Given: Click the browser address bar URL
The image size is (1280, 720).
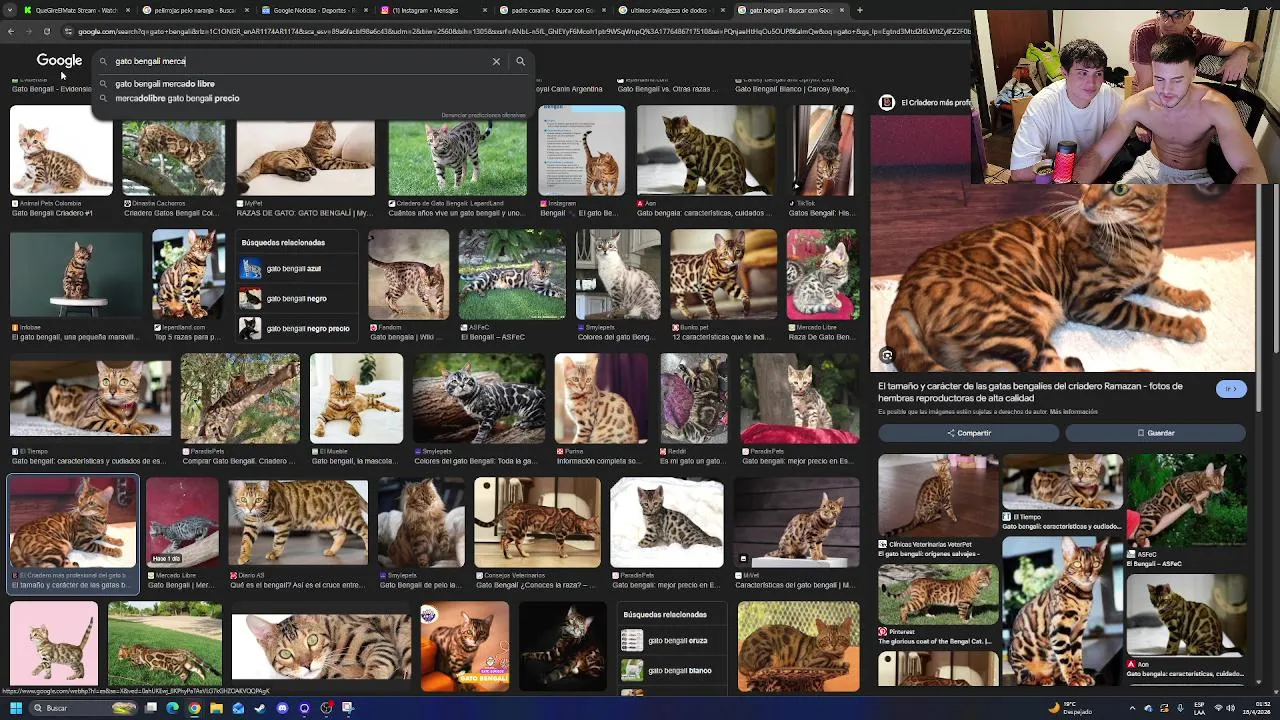Looking at the screenshot, I should (x=515, y=31).
